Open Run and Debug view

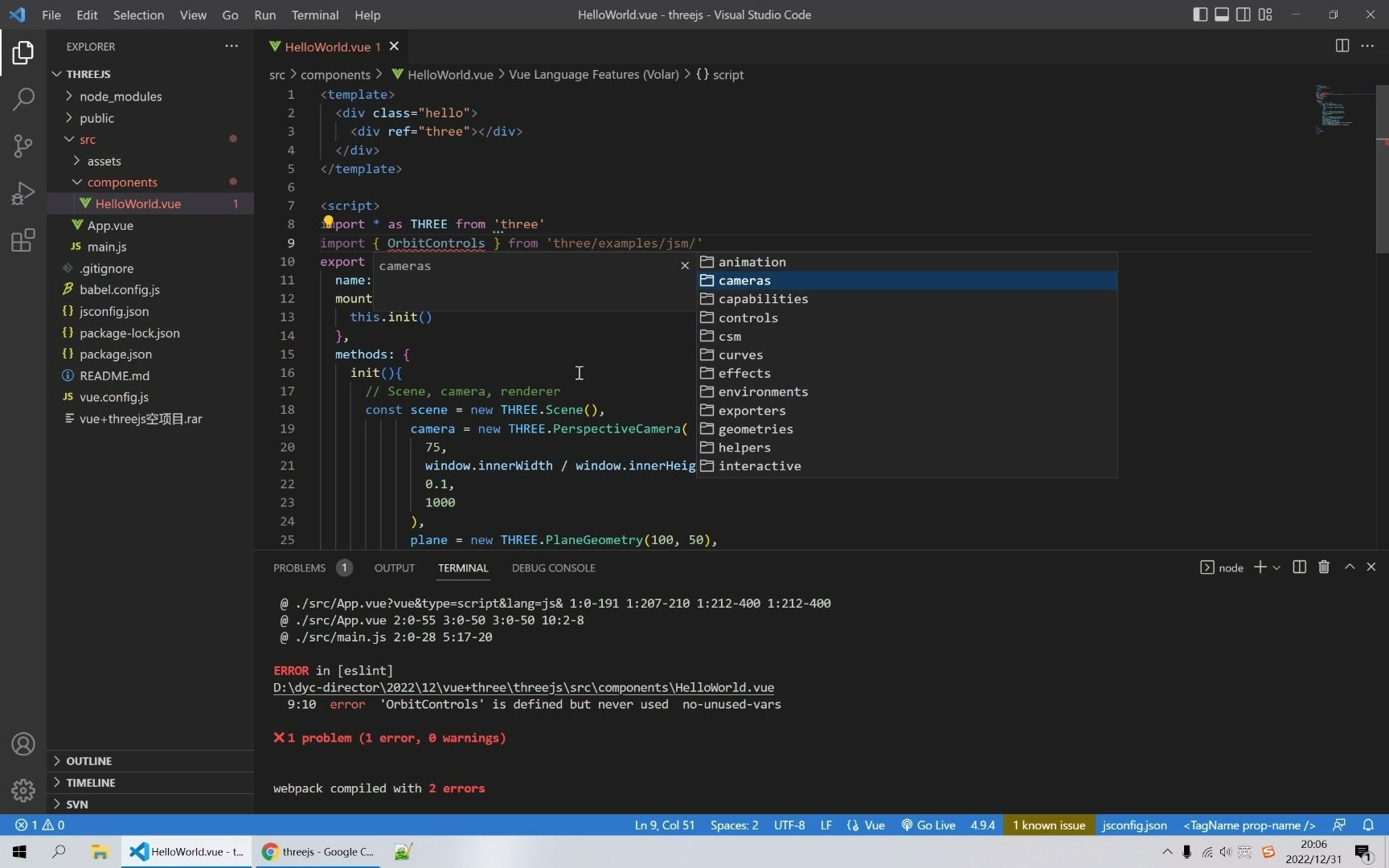pyautogui.click(x=23, y=193)
